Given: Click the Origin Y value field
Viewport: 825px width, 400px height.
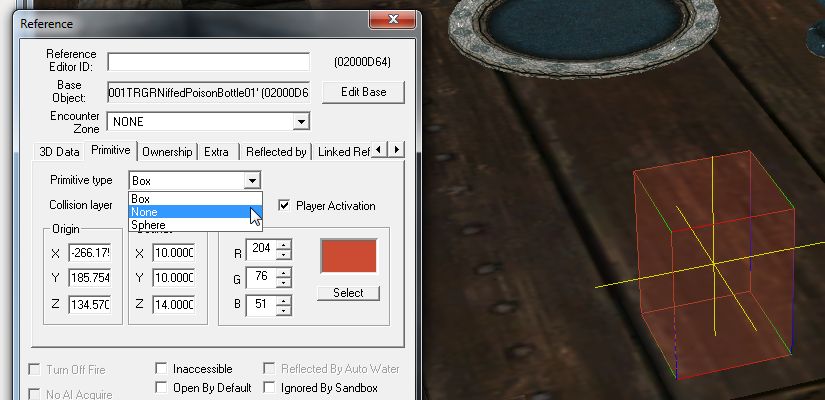Looking at the screenshot, I should [89, 278].
